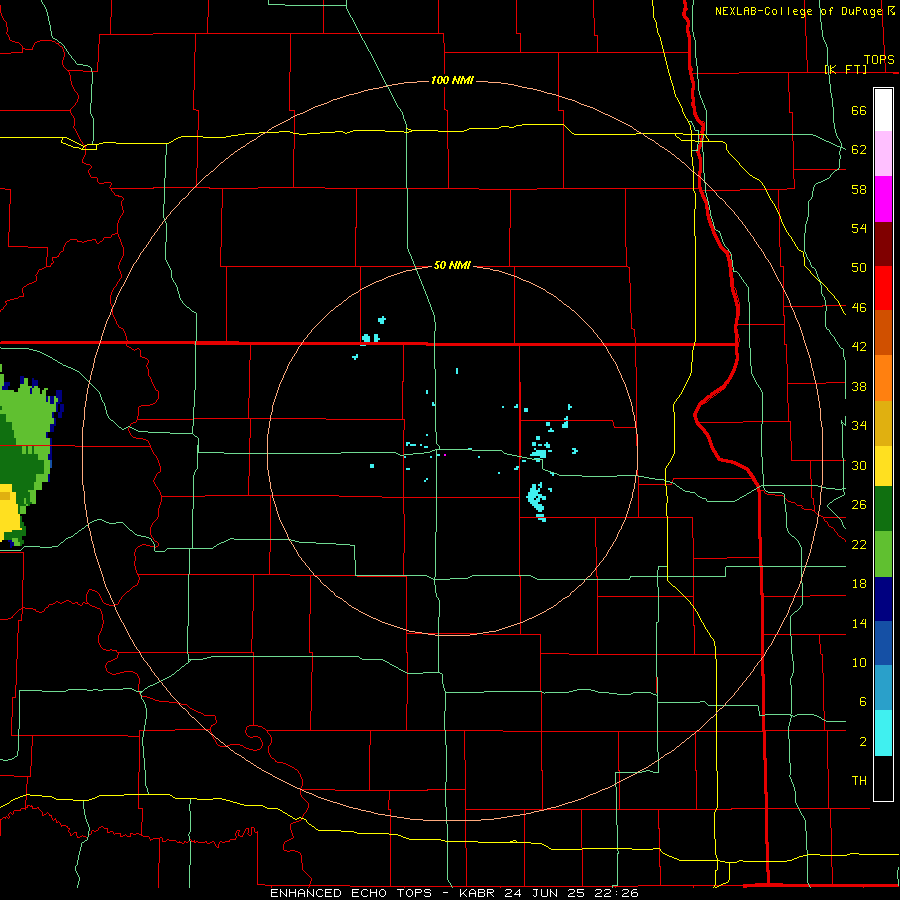Click the legend value '38'
This screenshot has width=900, height=900.
tap(859, 386)
